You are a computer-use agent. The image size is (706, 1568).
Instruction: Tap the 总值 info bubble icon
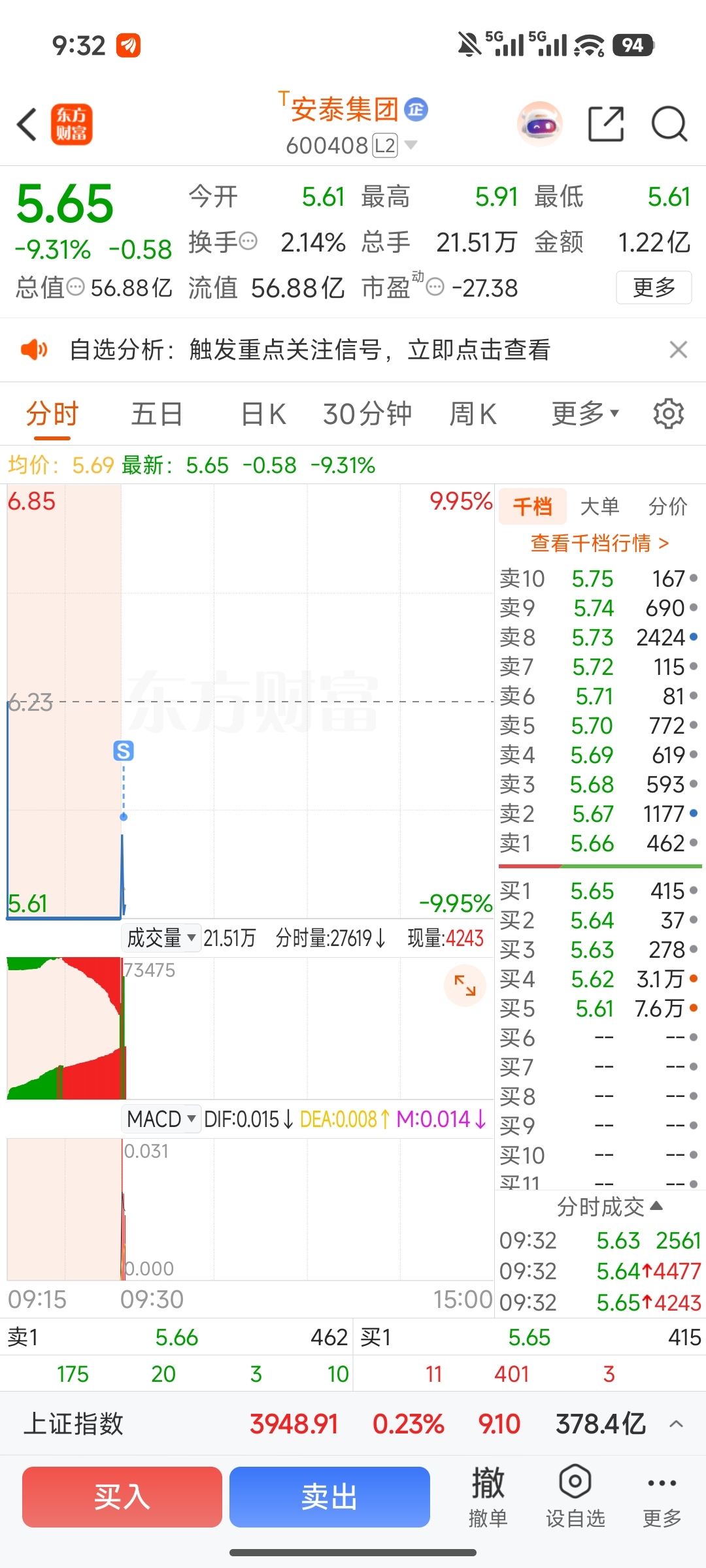pos(76,287)
